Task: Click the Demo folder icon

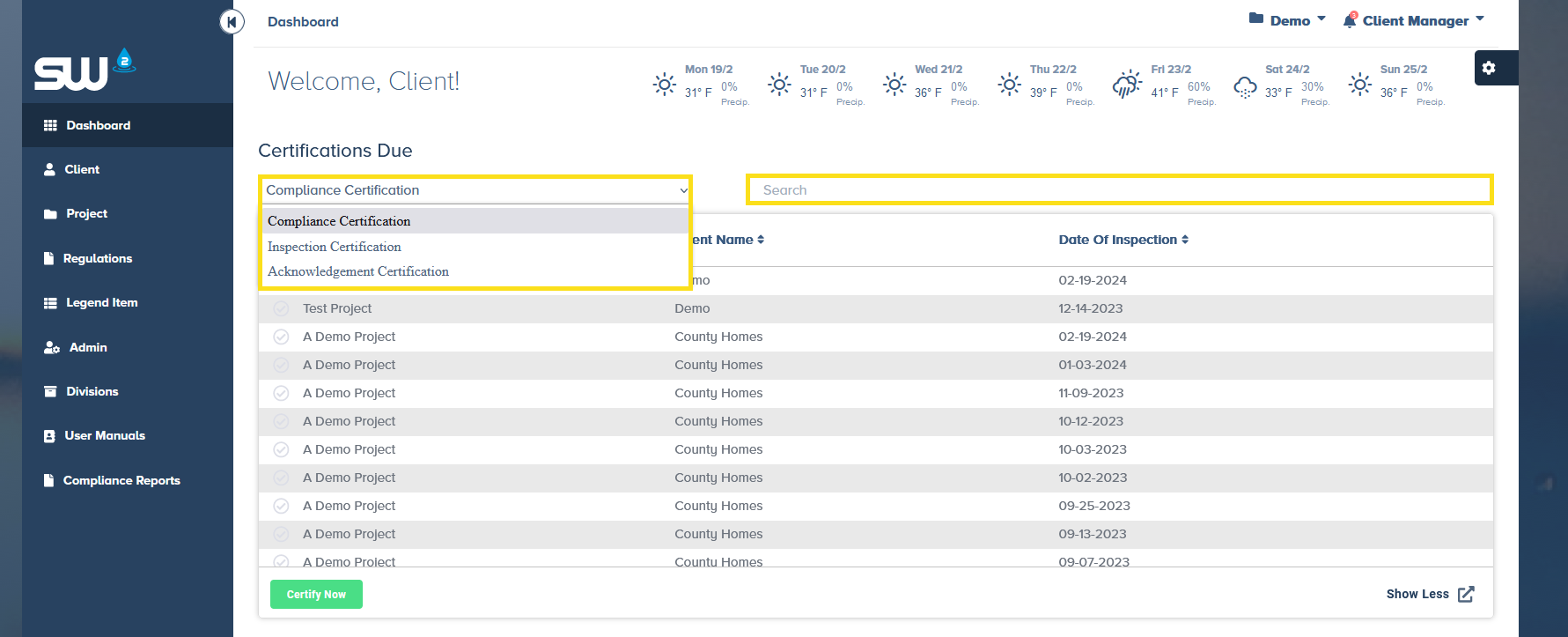Action: [x=1256, y=19]
